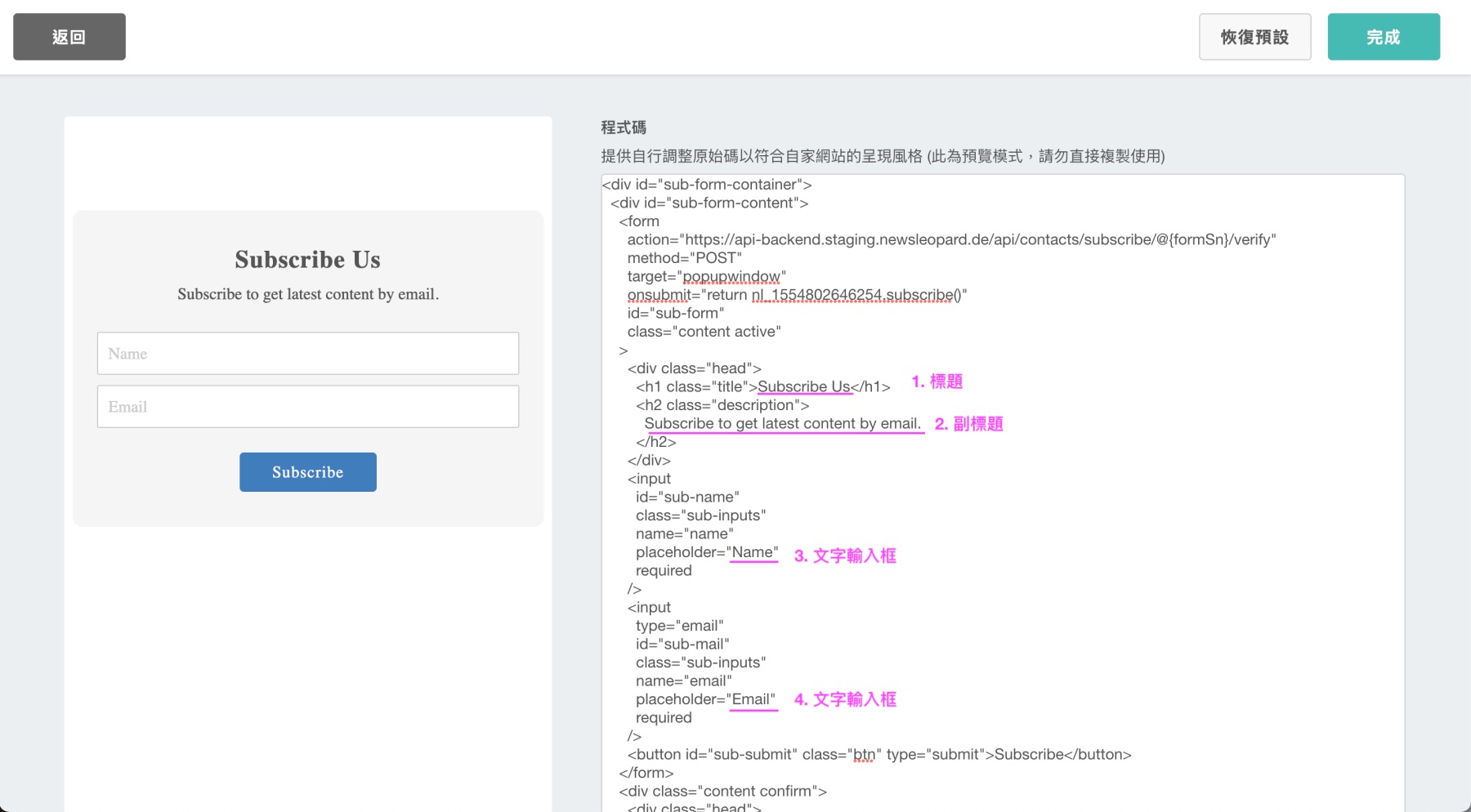Click the id="sub-mail" code line

tap(682, 644)
